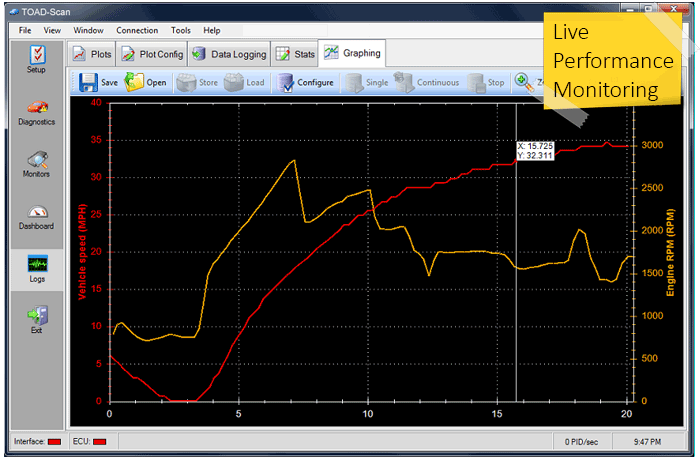
Task: Open the Window menu
Action: tap(88, 30)
